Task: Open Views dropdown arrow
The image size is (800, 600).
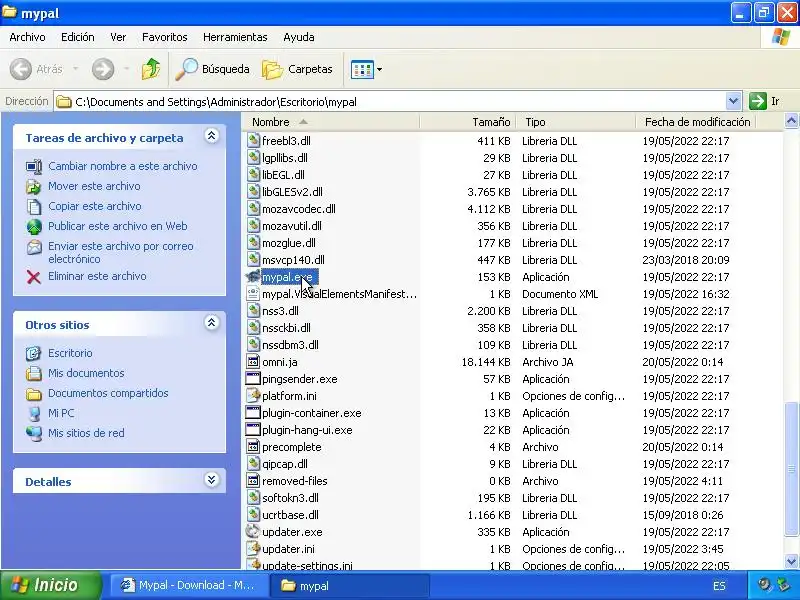Action: point(379,69)
